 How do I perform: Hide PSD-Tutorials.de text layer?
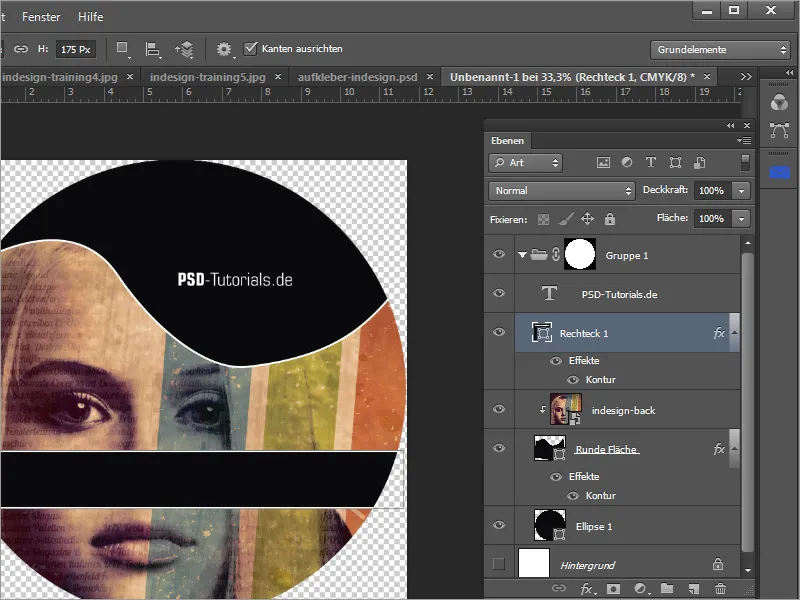[x=499, y=293]
